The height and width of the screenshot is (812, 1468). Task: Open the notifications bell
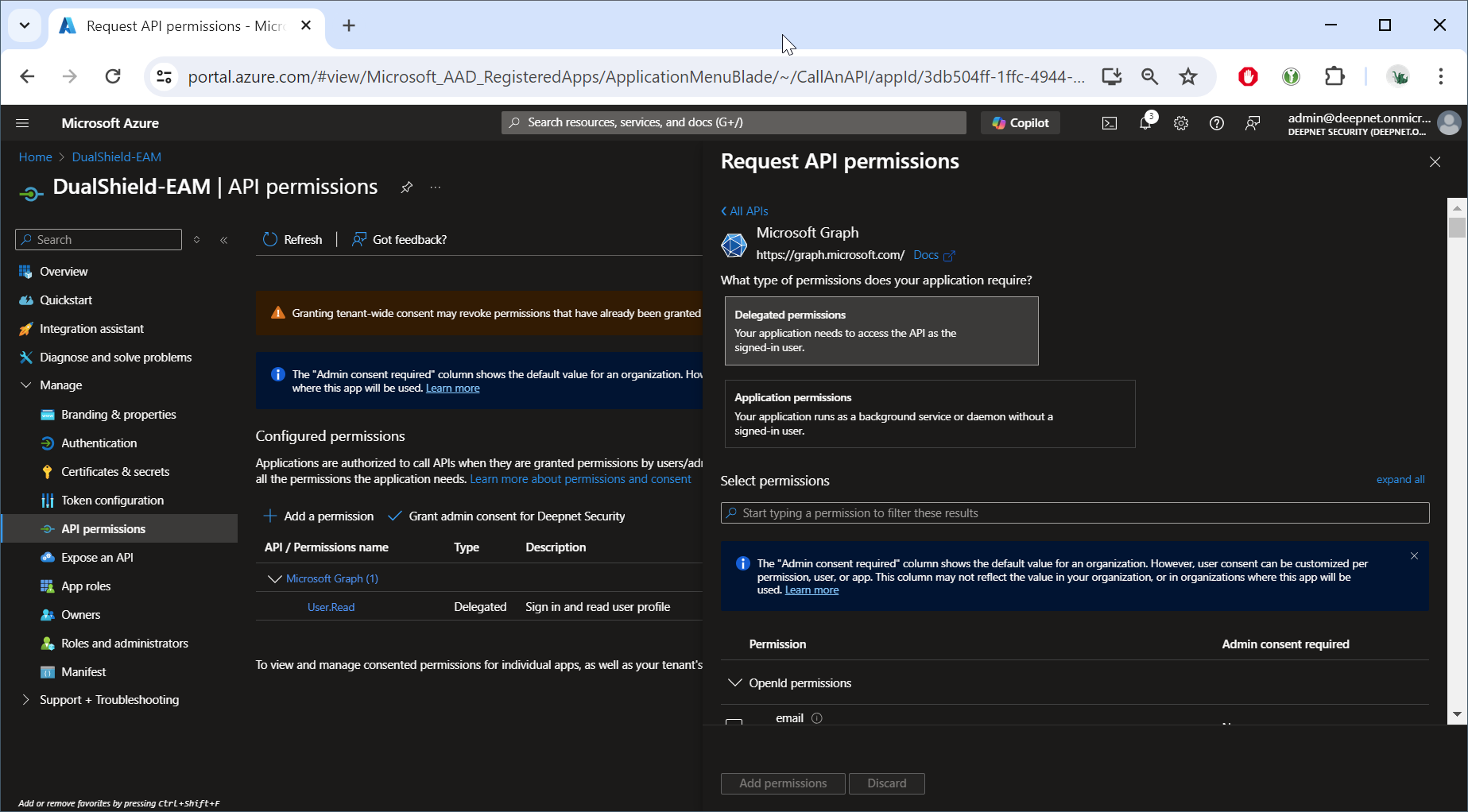[1145, 123]
